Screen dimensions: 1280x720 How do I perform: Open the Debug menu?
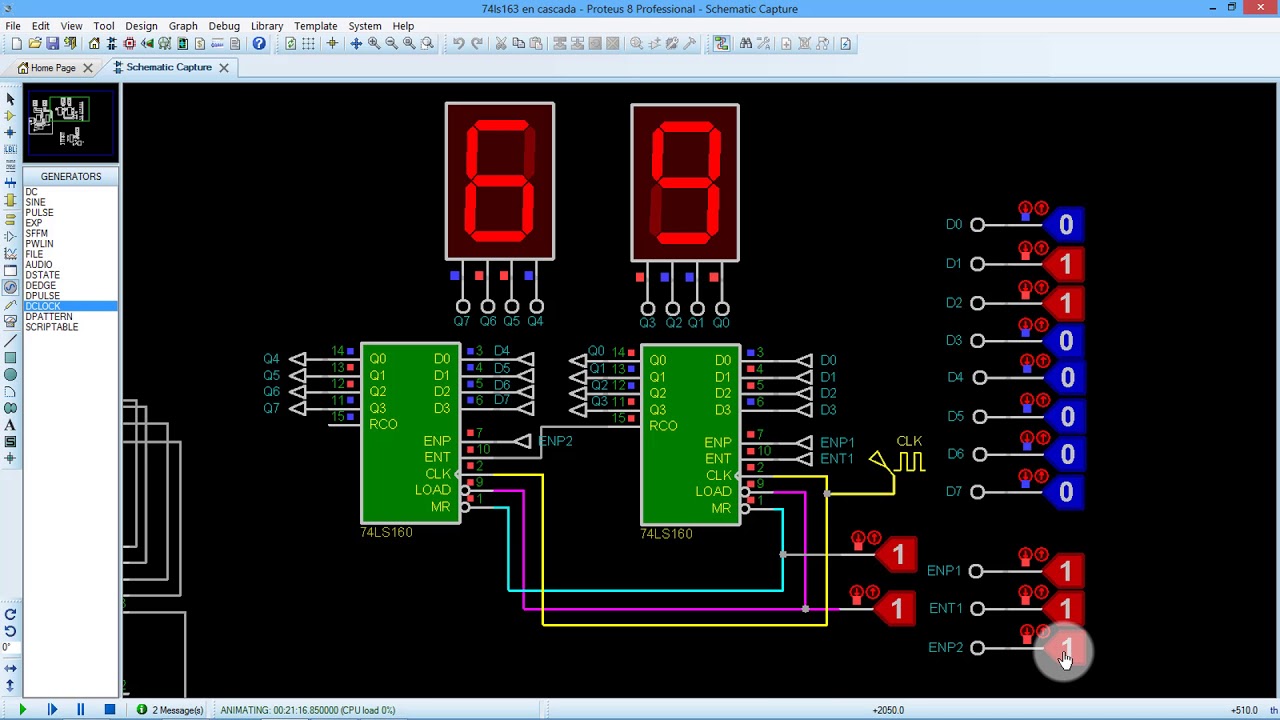224,26
